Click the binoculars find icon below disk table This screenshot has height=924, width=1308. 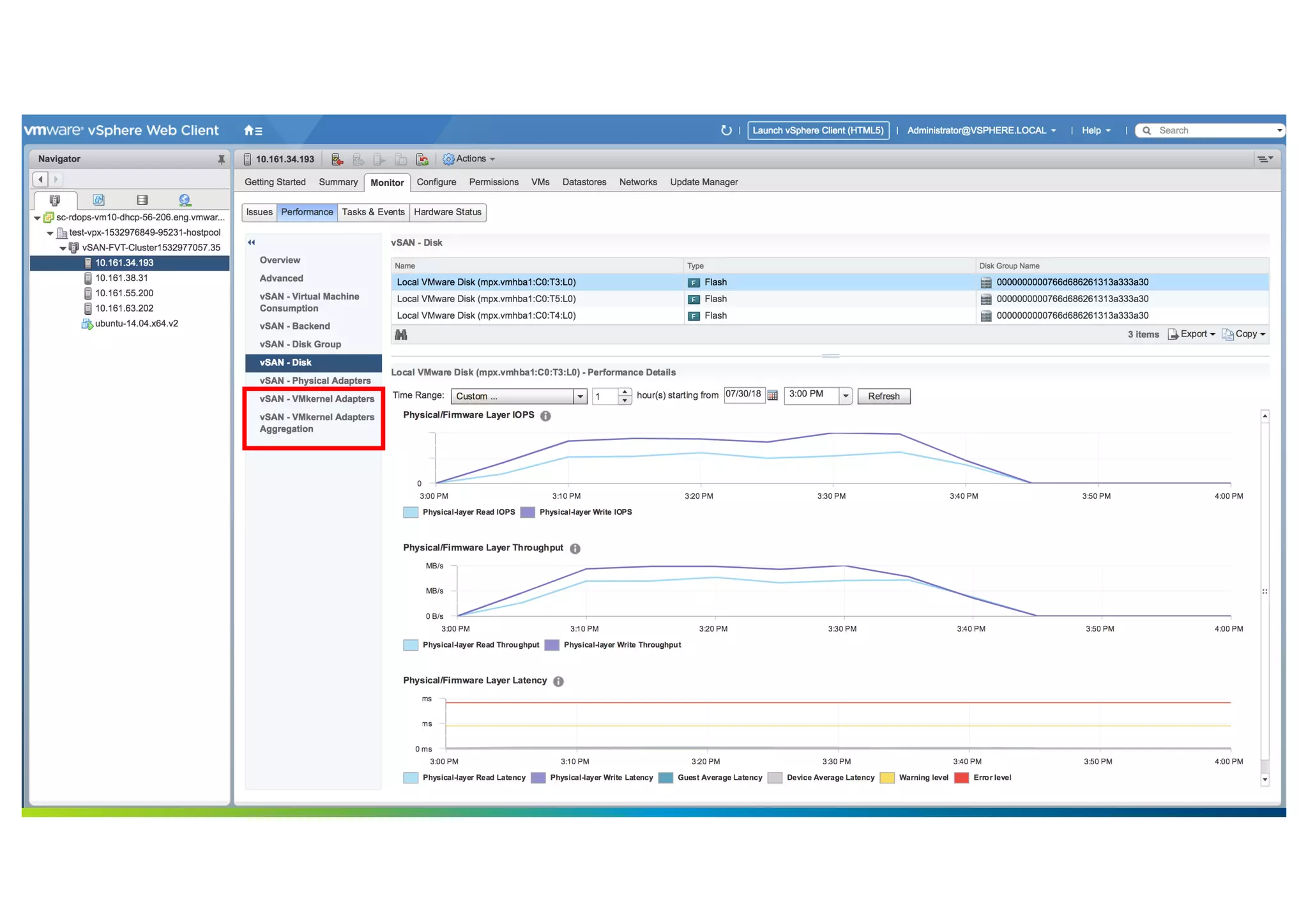[x=401, y=335]
